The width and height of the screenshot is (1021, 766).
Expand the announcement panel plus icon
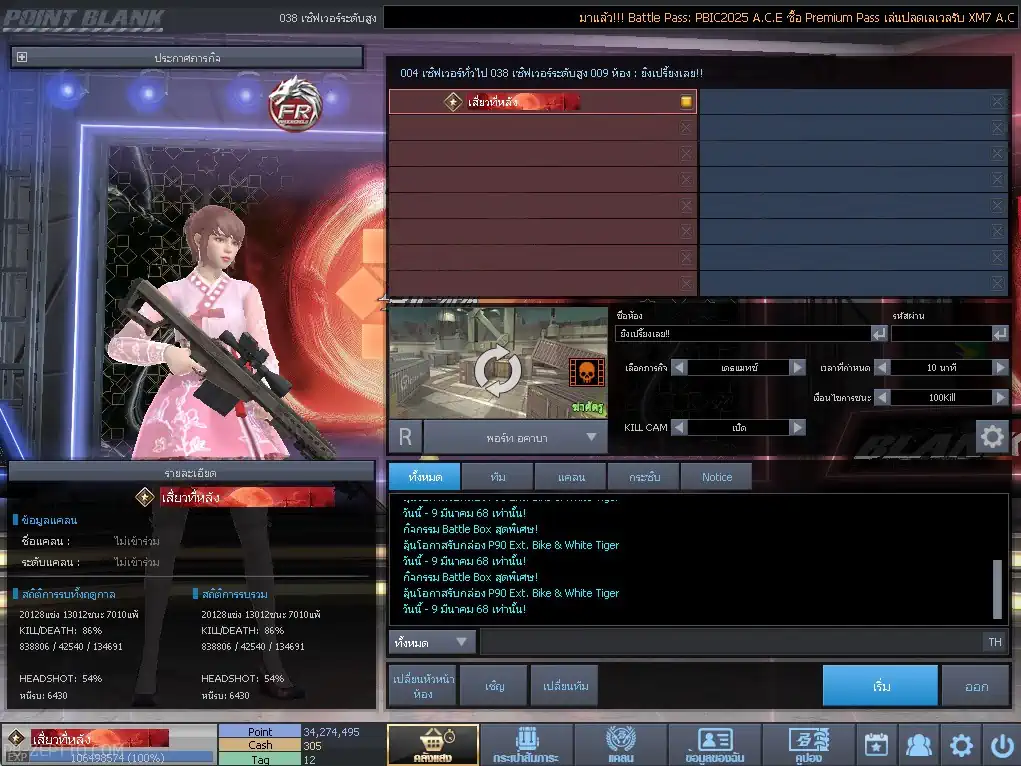point(21,57)
